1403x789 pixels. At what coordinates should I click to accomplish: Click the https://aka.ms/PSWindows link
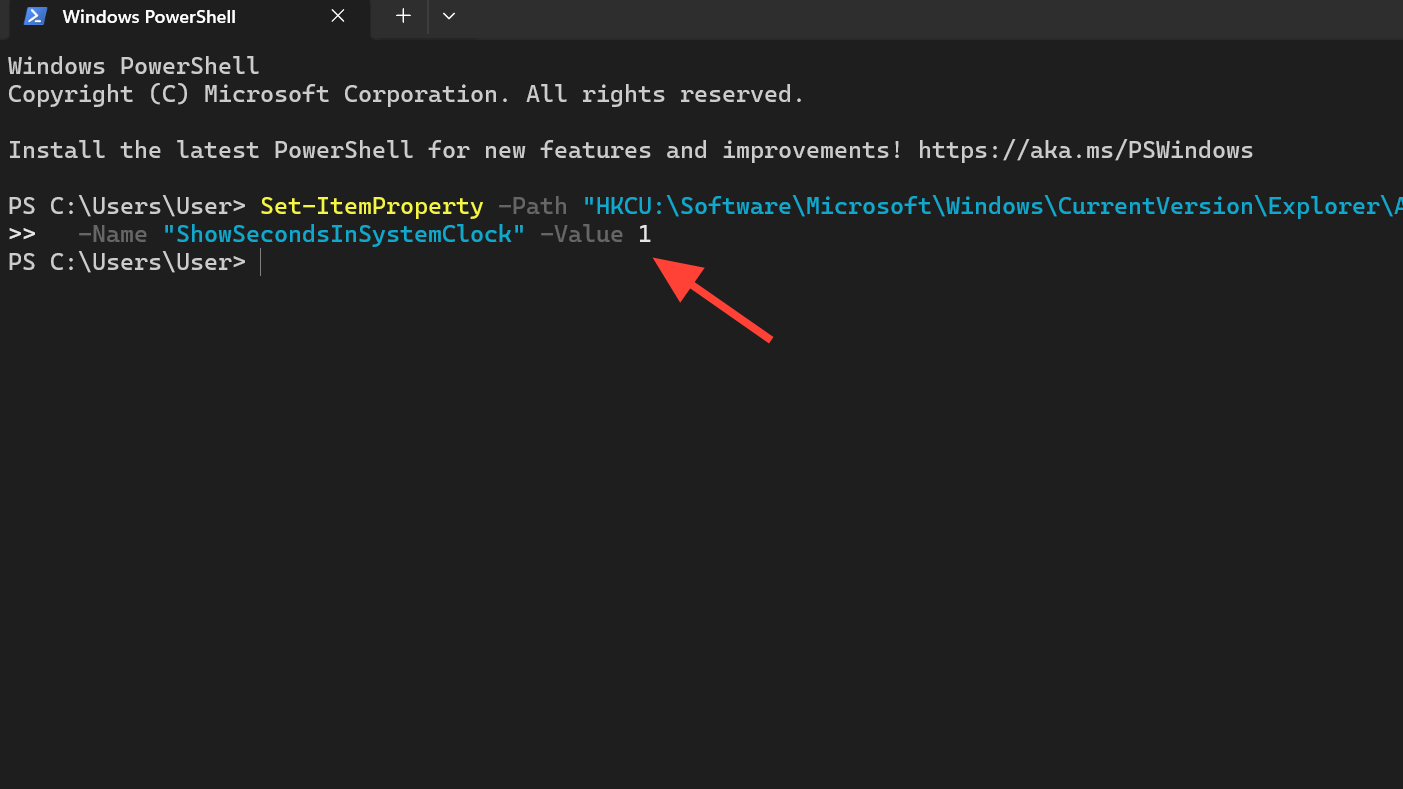(x=1085, y=150)
